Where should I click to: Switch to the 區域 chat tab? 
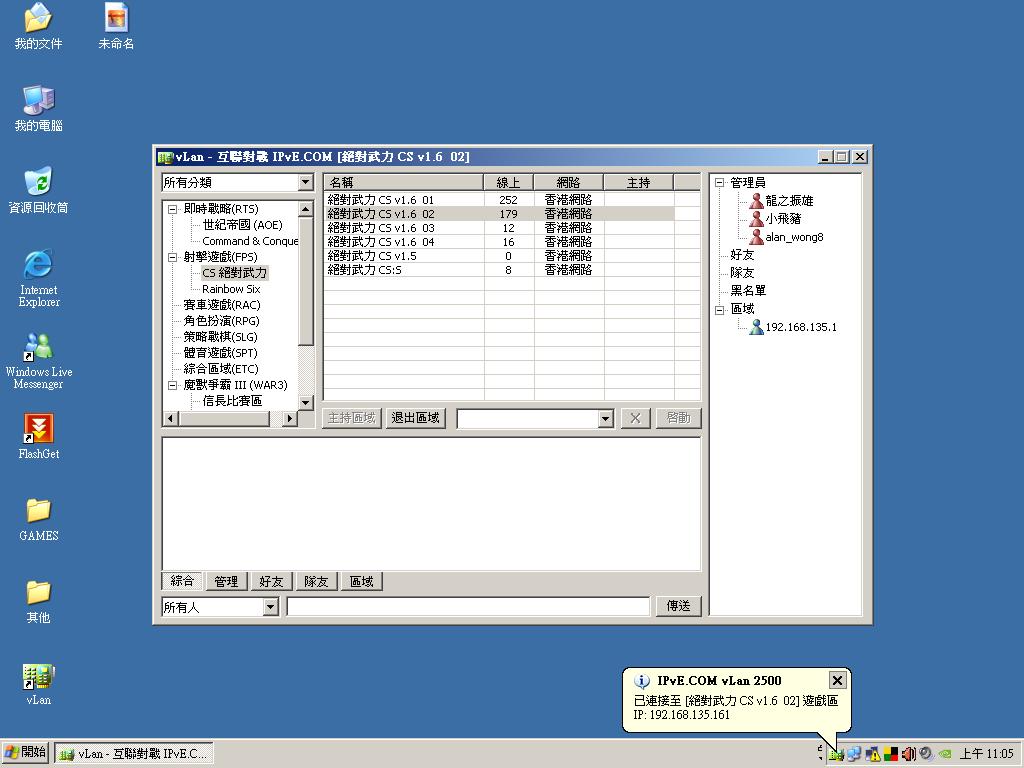361,581
